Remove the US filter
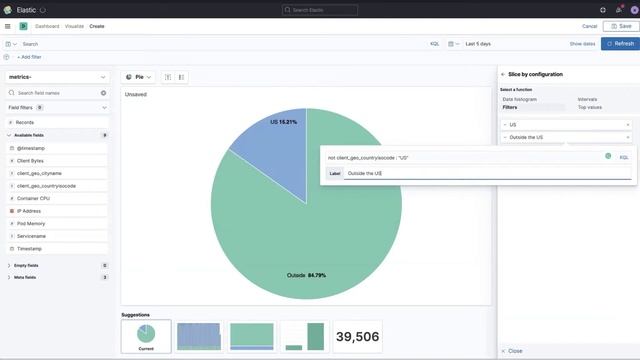 pos(628,125)
